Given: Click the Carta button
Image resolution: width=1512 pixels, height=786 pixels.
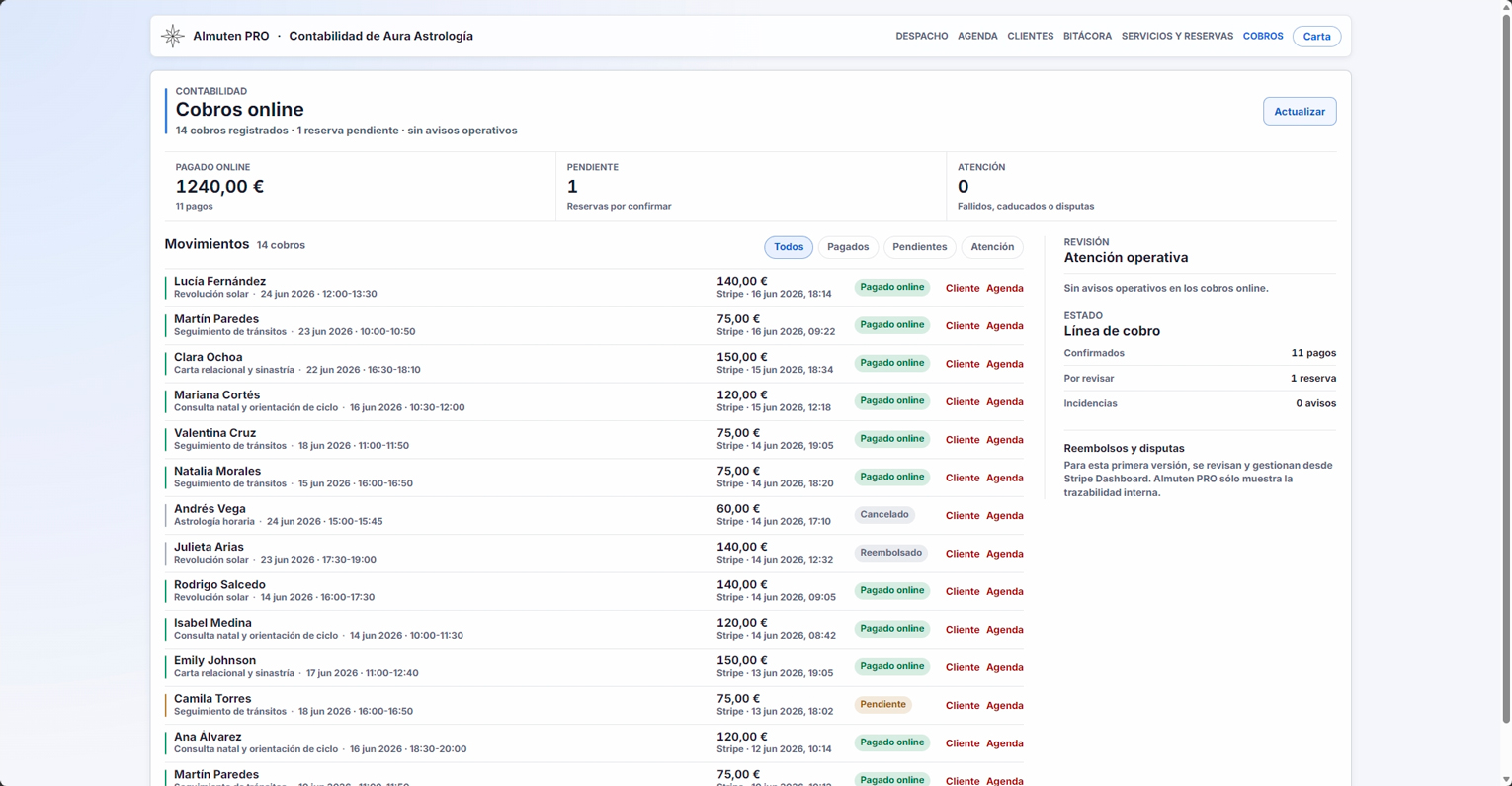Looking at the screenshot, I should [x=1316, y=37].
